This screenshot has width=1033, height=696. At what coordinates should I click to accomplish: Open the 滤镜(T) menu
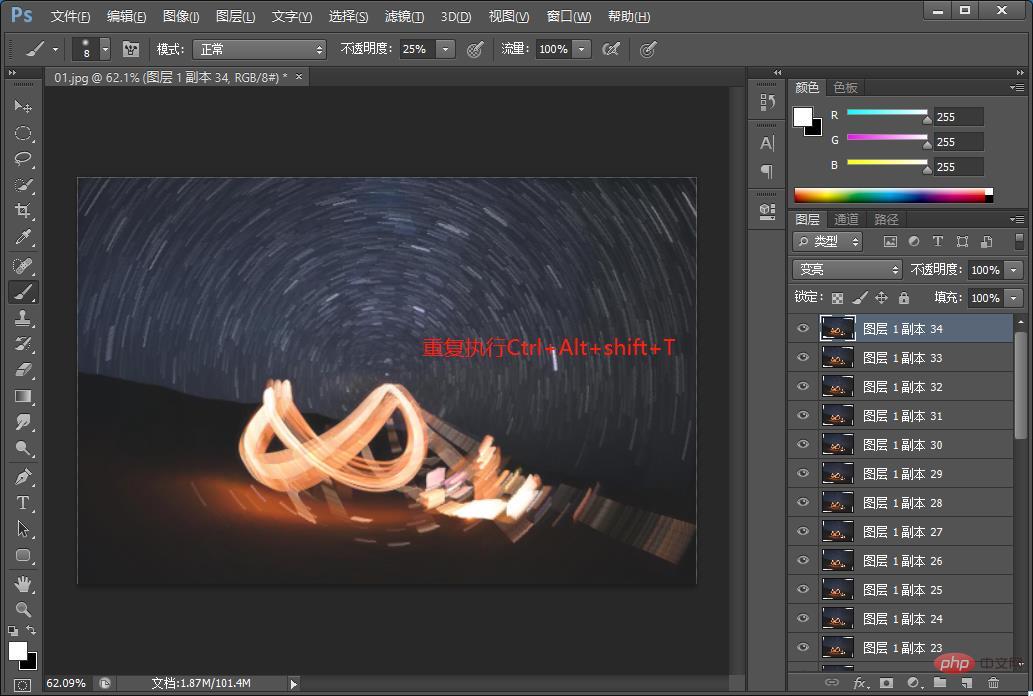[405, 16]
